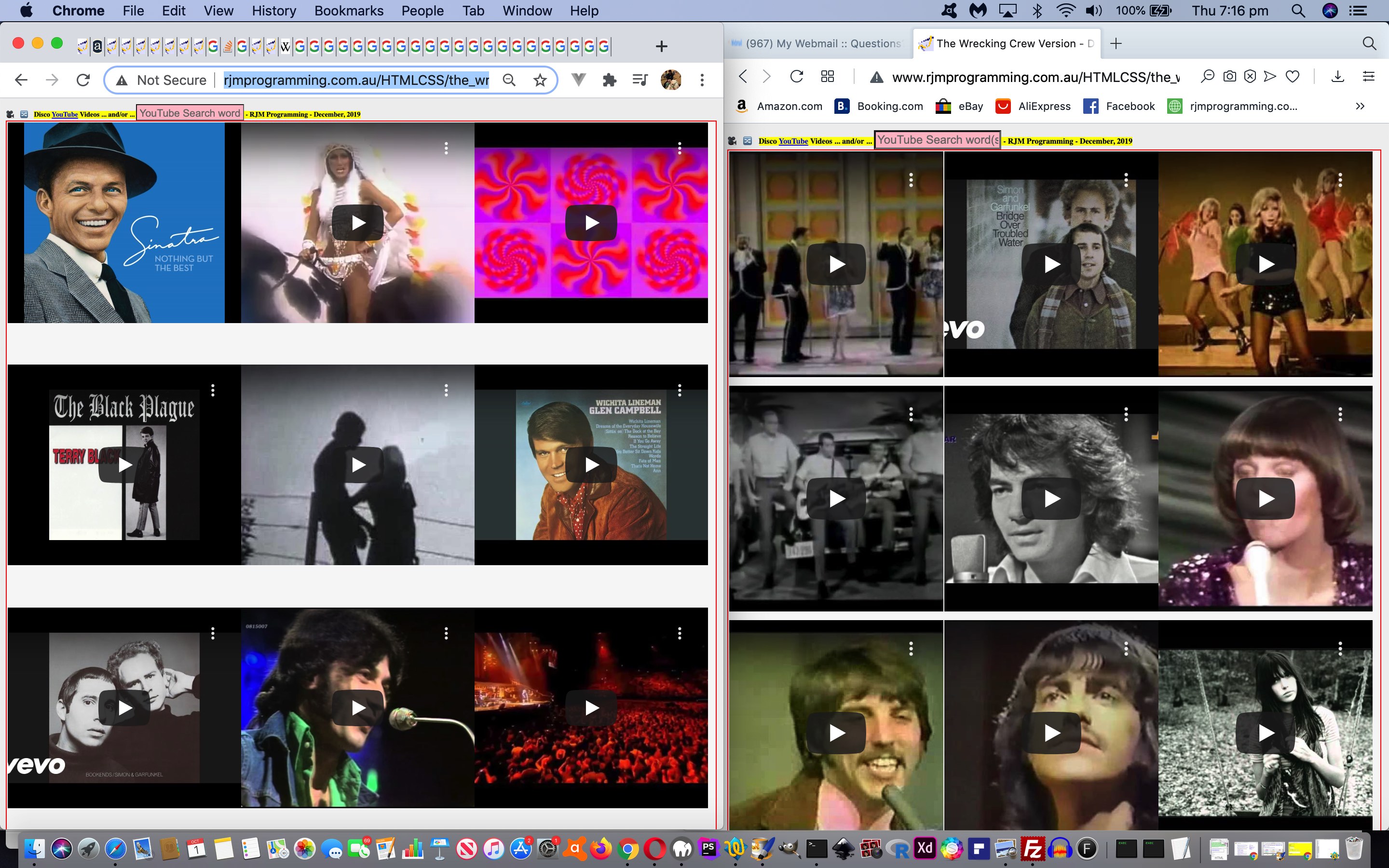The image size is (1389, 868).
Task: Open Bookmarks menu in macOS menu bar
Action: tap(348, 10)
